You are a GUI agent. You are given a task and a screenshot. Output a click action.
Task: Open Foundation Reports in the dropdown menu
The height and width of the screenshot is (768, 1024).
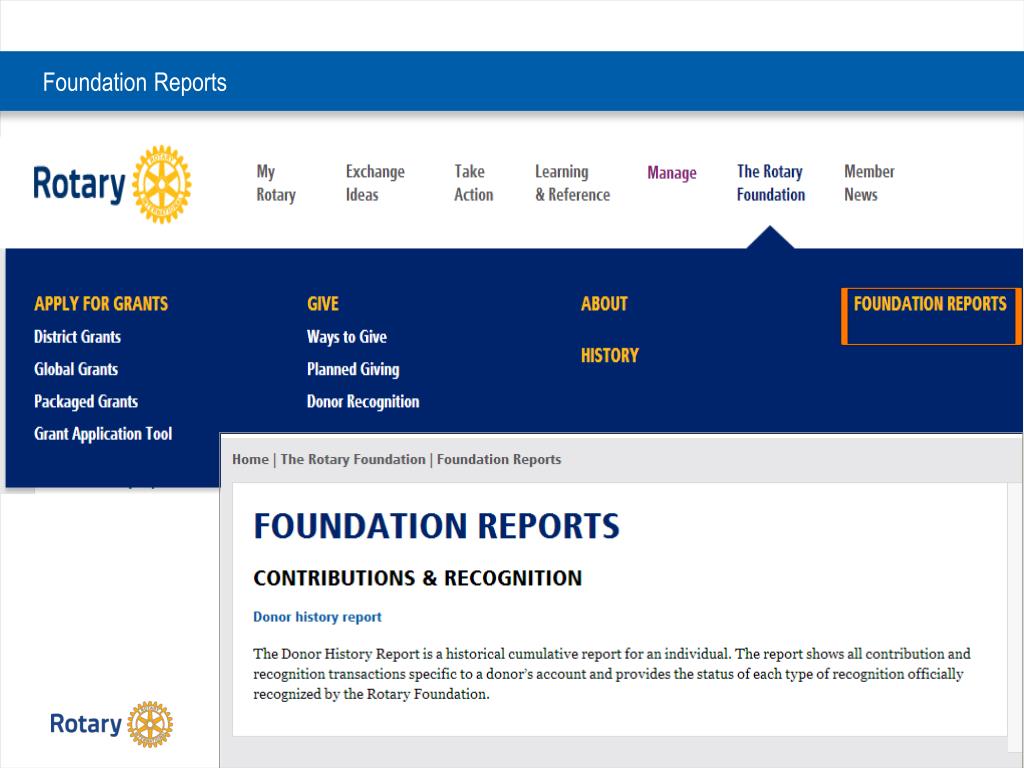tap(930, 304)
